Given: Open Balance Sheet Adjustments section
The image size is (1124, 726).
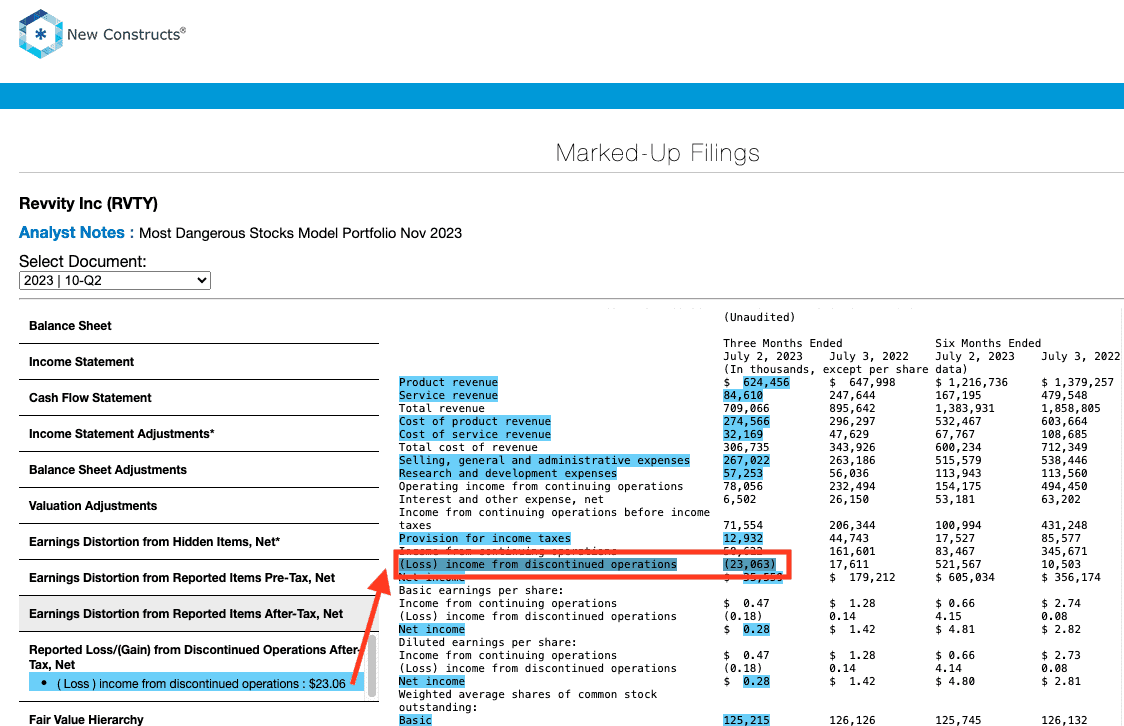Looking at the screenshot, I should click(199, 469).
